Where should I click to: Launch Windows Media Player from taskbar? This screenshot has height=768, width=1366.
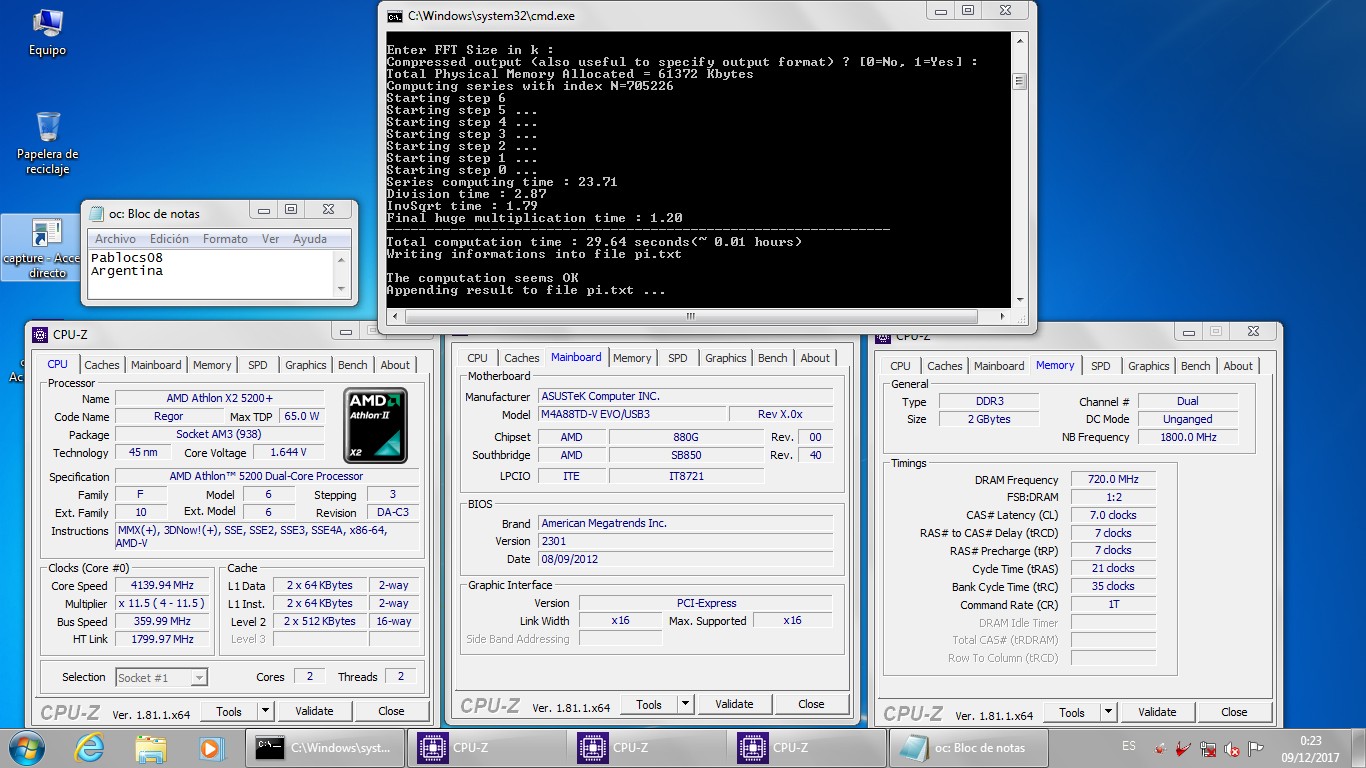point(210,748)
